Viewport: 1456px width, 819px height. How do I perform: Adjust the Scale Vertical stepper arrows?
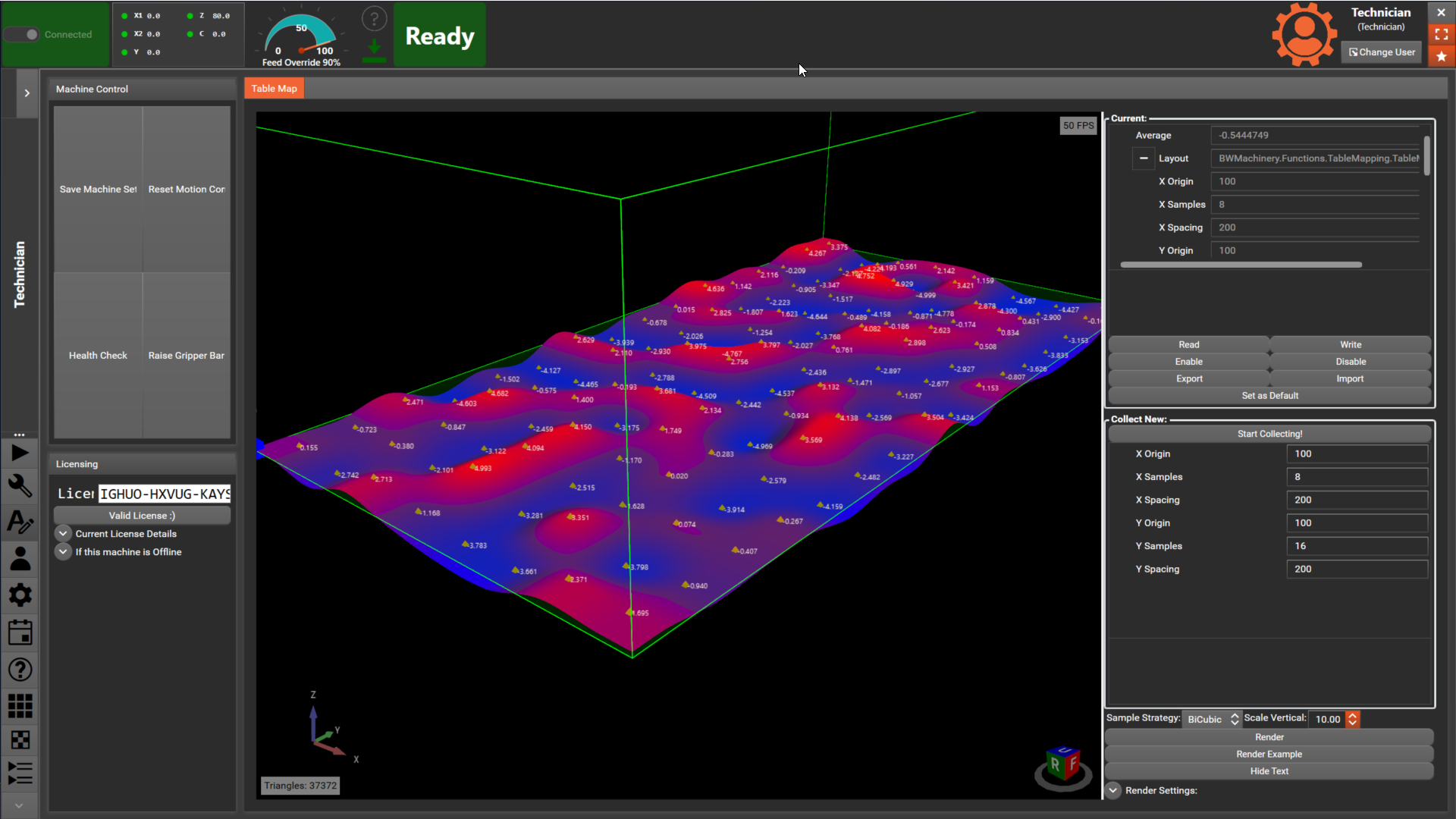(x=1352, y=719)
